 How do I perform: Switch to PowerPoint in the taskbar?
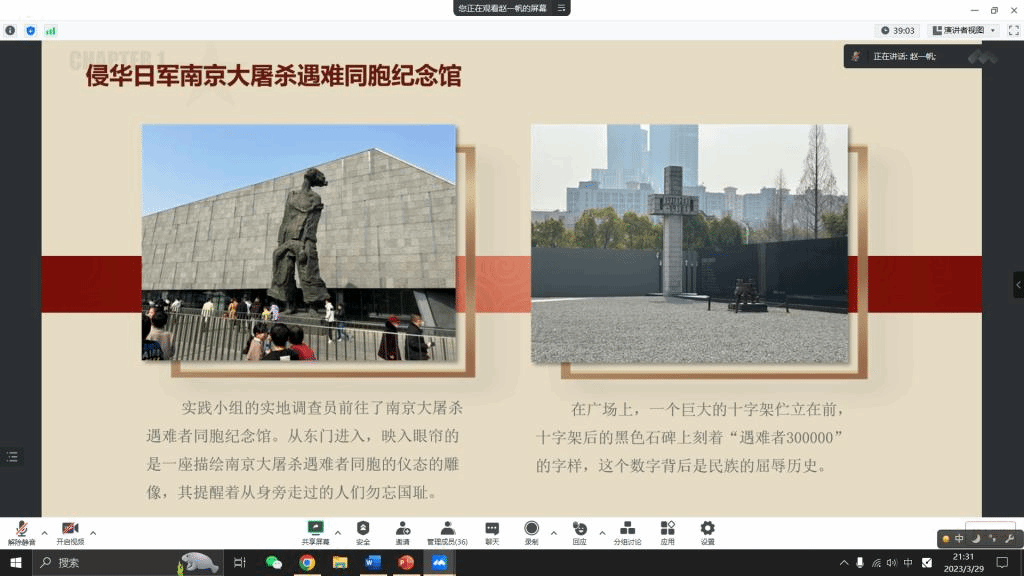point(406,563)
